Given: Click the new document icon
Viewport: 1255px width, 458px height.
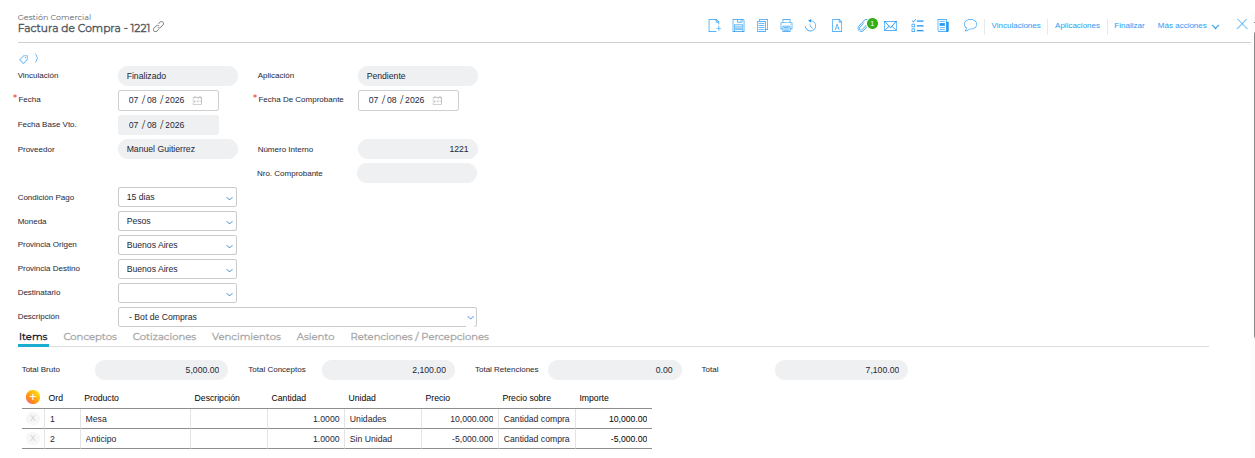Looking at the screenshot, I should (714, 26).
